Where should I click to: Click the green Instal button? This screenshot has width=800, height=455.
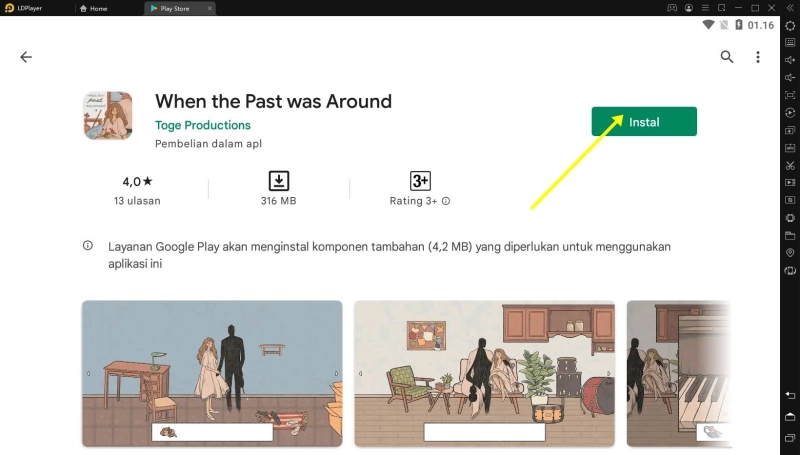(x=644, y=121)
